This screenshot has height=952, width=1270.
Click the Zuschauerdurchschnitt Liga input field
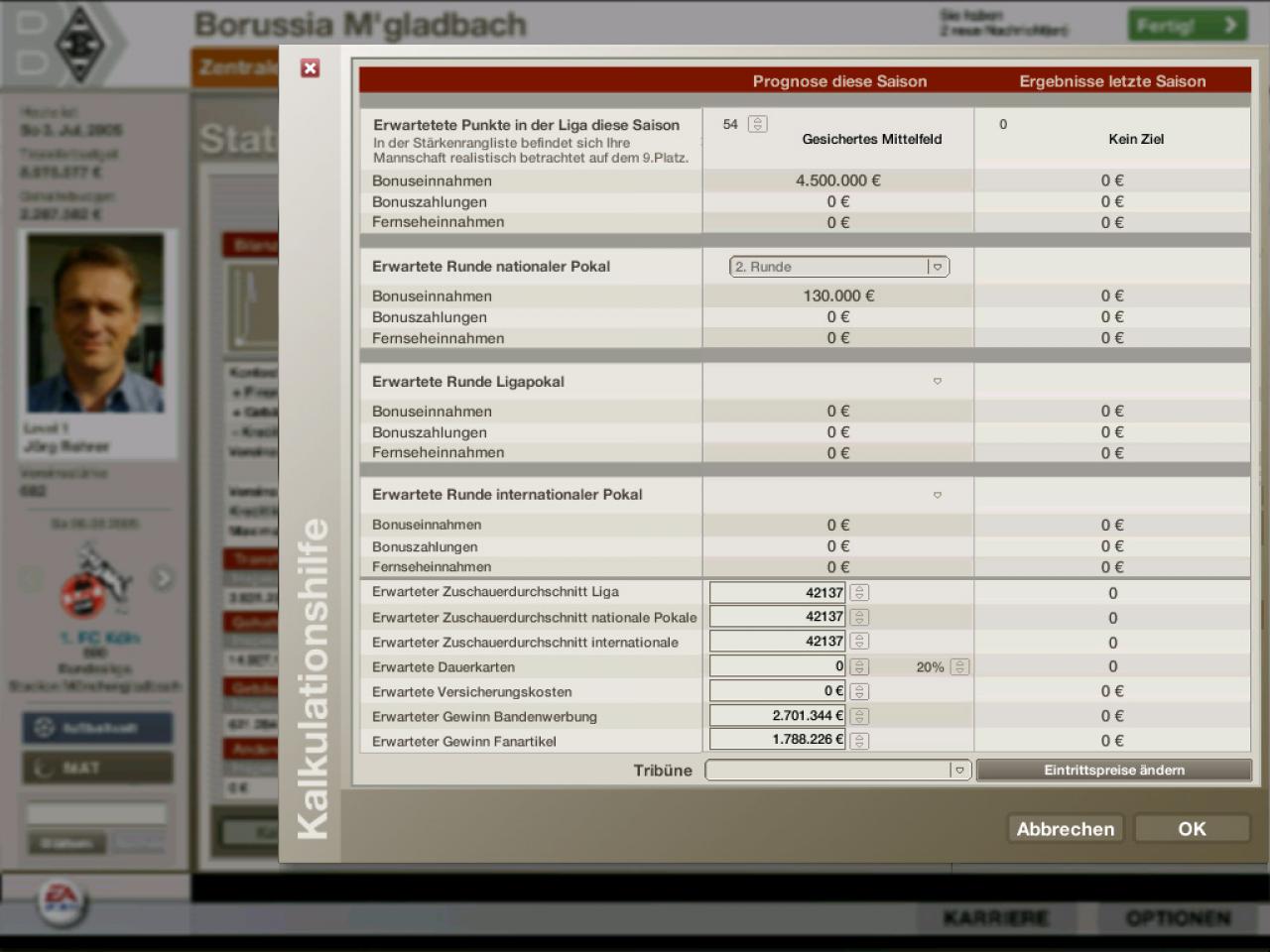778,592
